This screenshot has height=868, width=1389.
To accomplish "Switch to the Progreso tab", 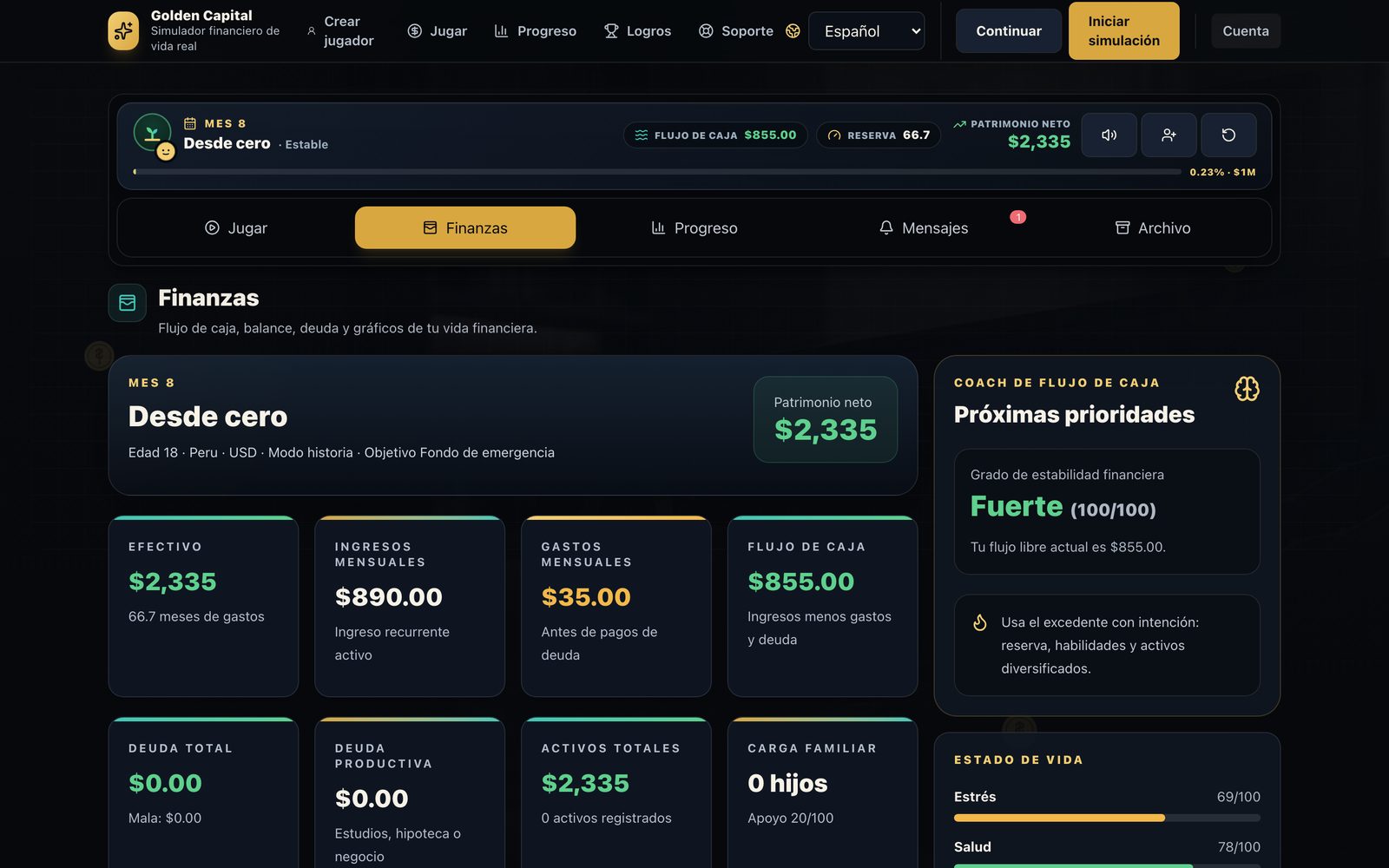I will [x=694, y=228].
